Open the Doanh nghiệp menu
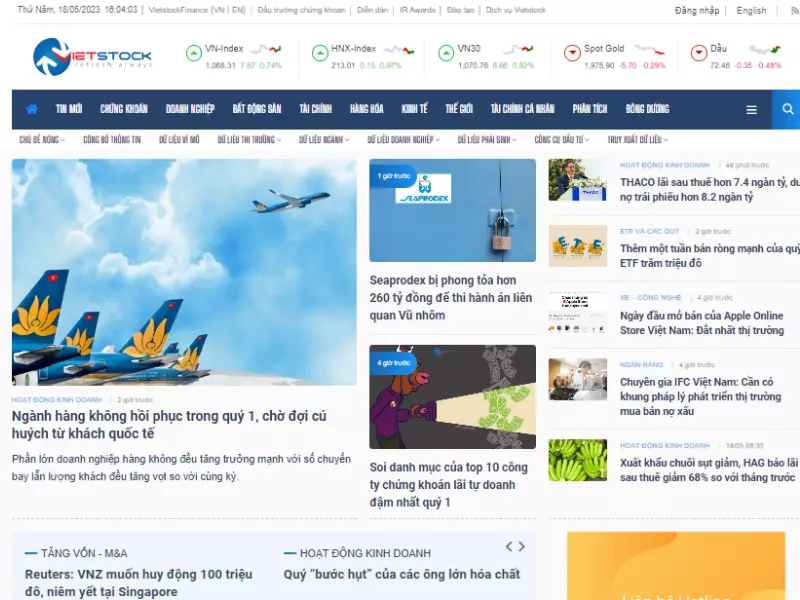Image resolution: width=800 pixels, height=600 pixels. 190,109
